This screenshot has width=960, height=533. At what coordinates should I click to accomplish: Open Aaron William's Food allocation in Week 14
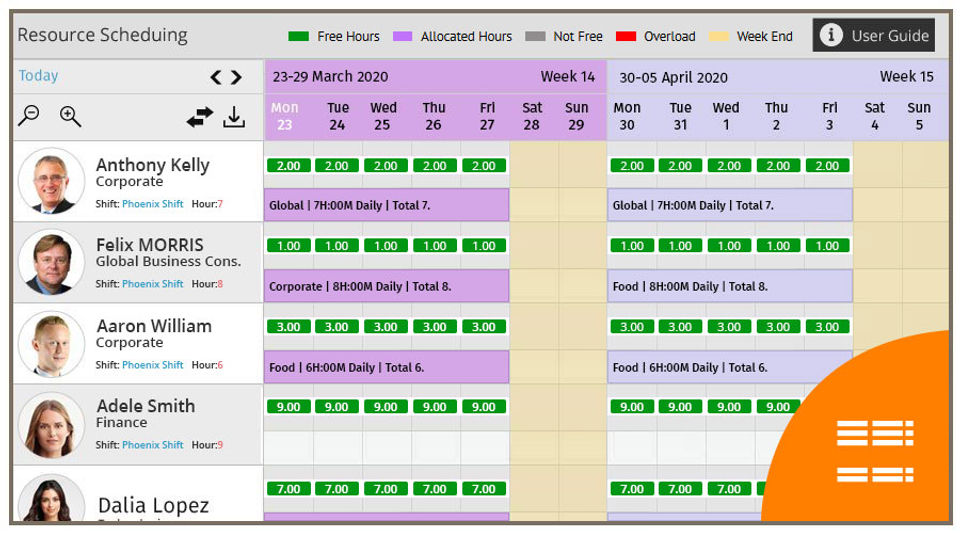pyautogui.click(x=386, y=367)
